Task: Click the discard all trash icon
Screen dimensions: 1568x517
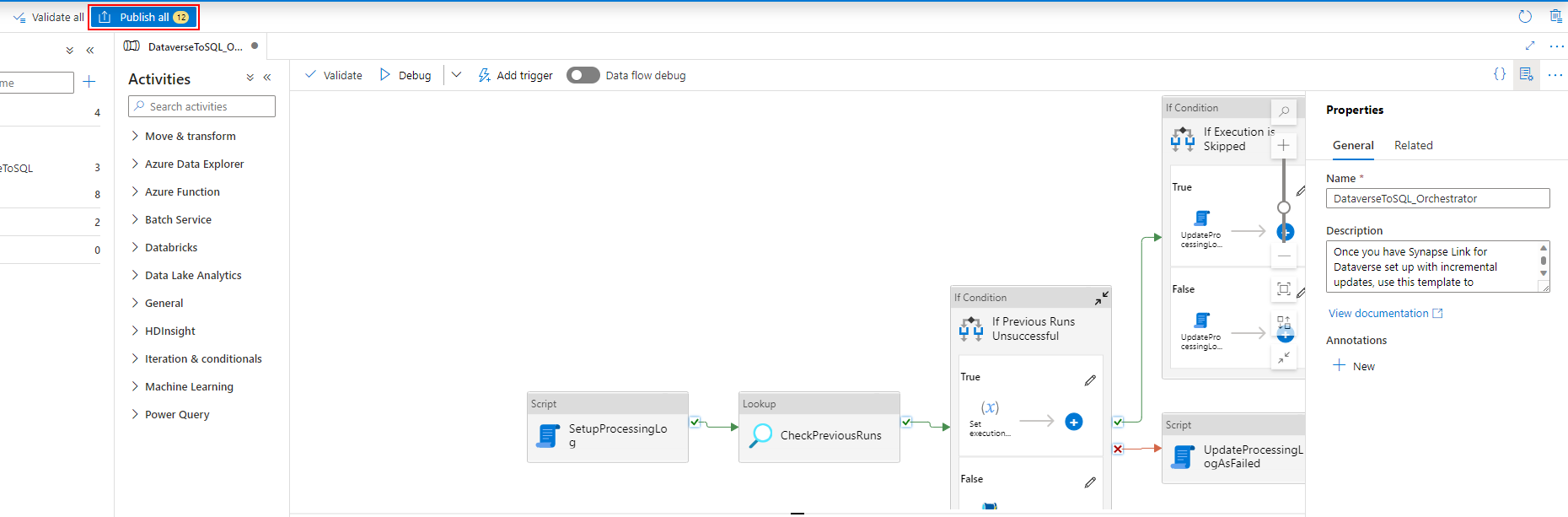Action: (1556, 17)
